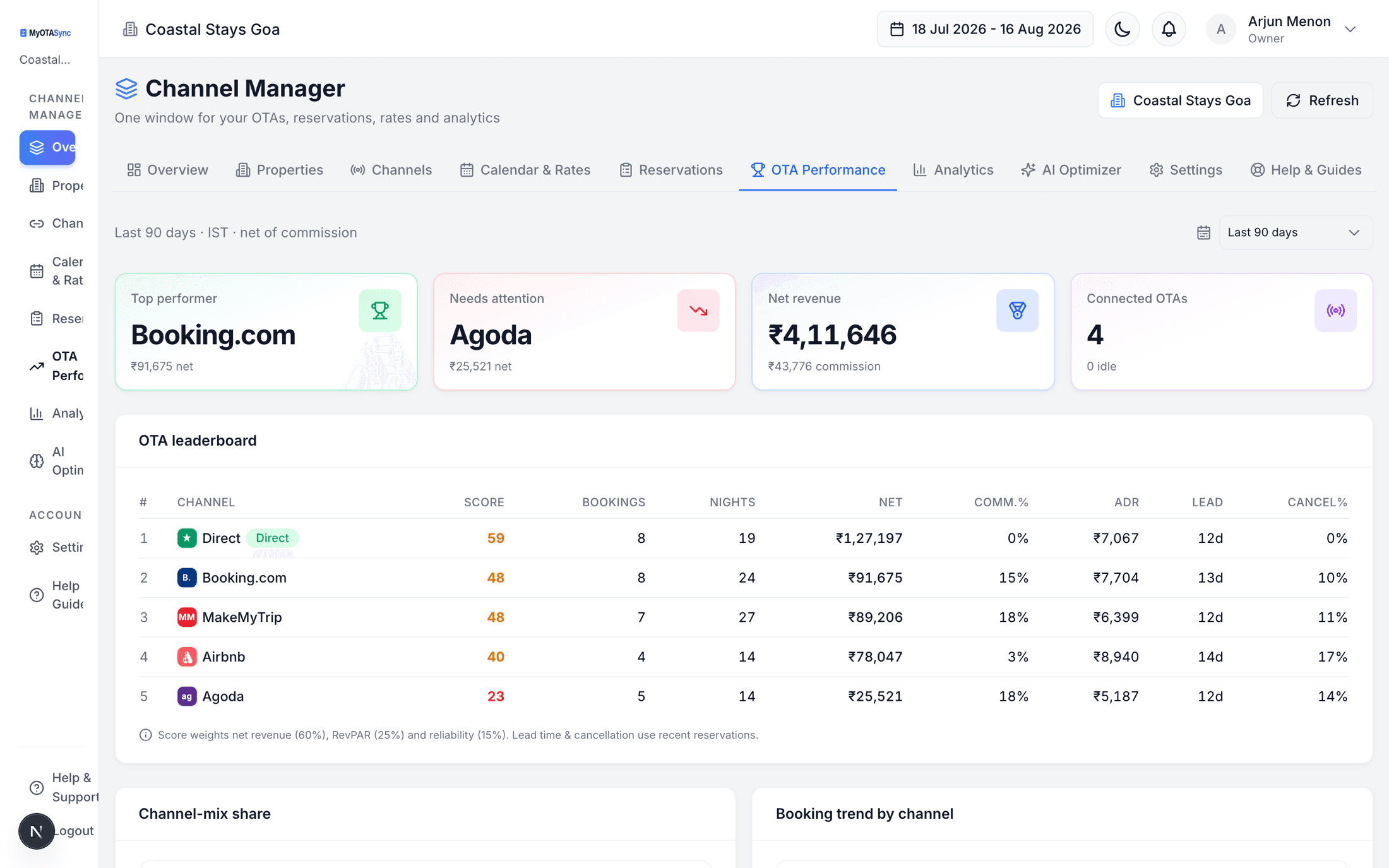This screenshot has width=1389, height=868.
Task: Click the Connected OTAs broadcast icon
Action: (x=1335, y=311)
